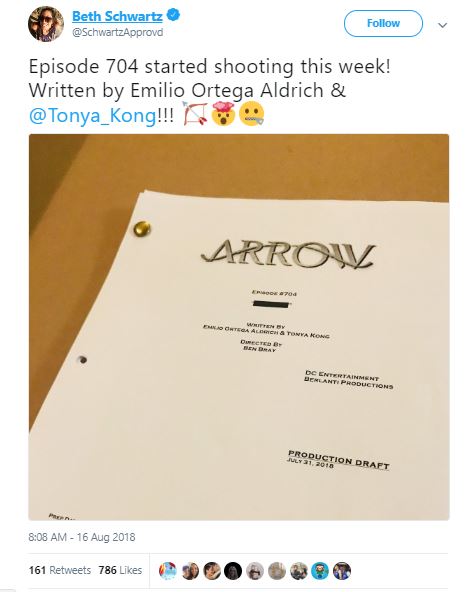View the 161 Retweets list
Viewport: 471px width, 592px height.
pos(60,570)
